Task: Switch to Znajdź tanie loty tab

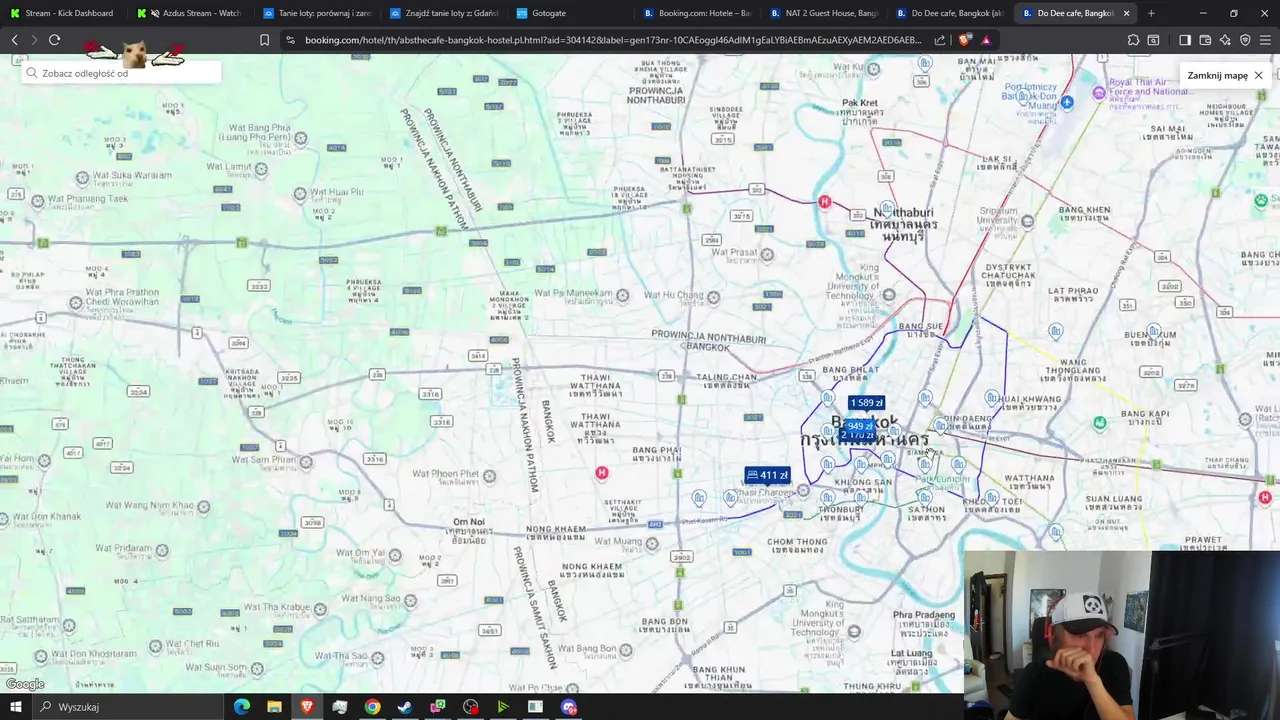Action: click(444, 13)
